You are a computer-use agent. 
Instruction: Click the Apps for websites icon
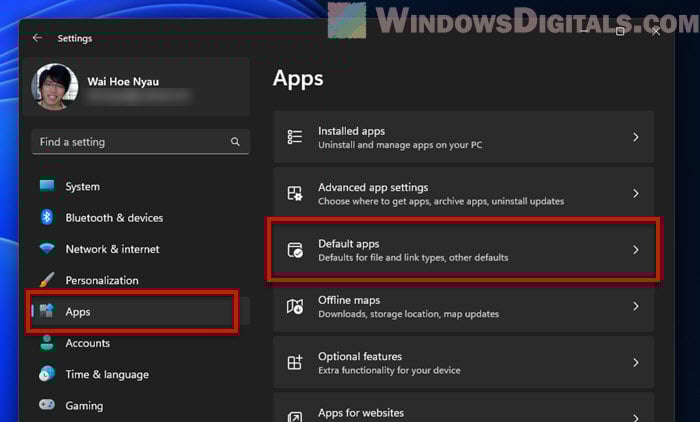(x=295, y=417)
